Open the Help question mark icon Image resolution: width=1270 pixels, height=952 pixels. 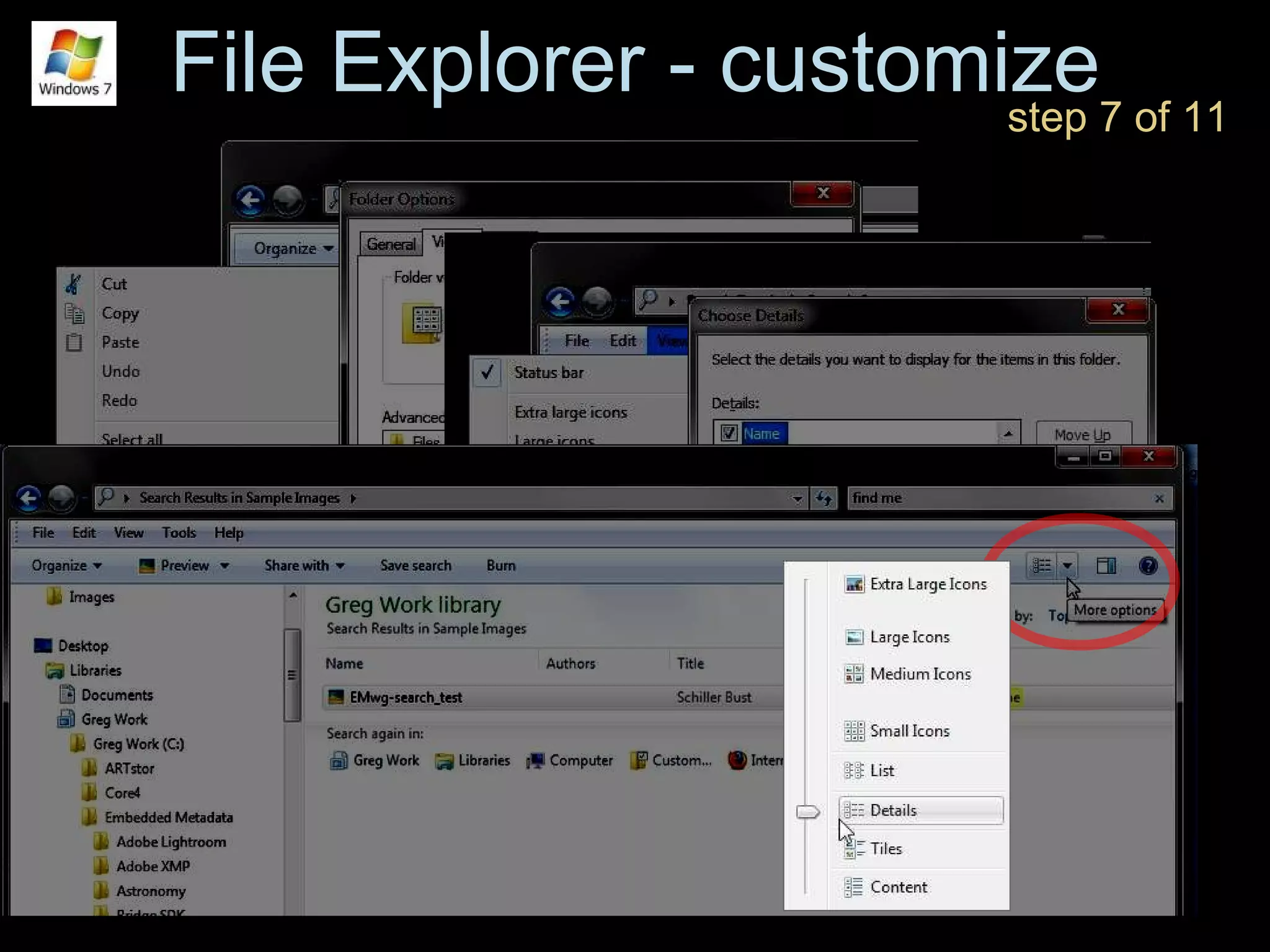[1148, 565]
